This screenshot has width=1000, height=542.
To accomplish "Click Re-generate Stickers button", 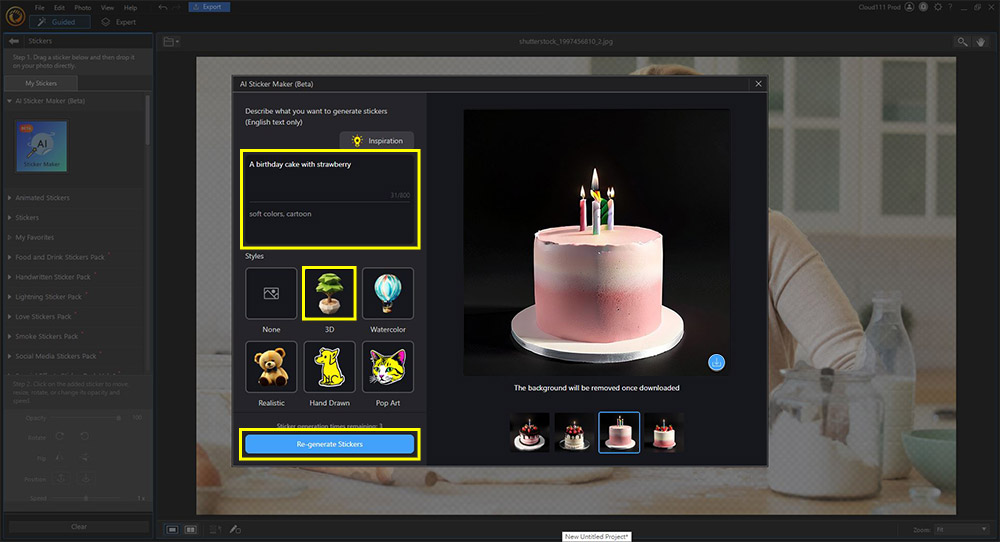I will coord(329,444).
